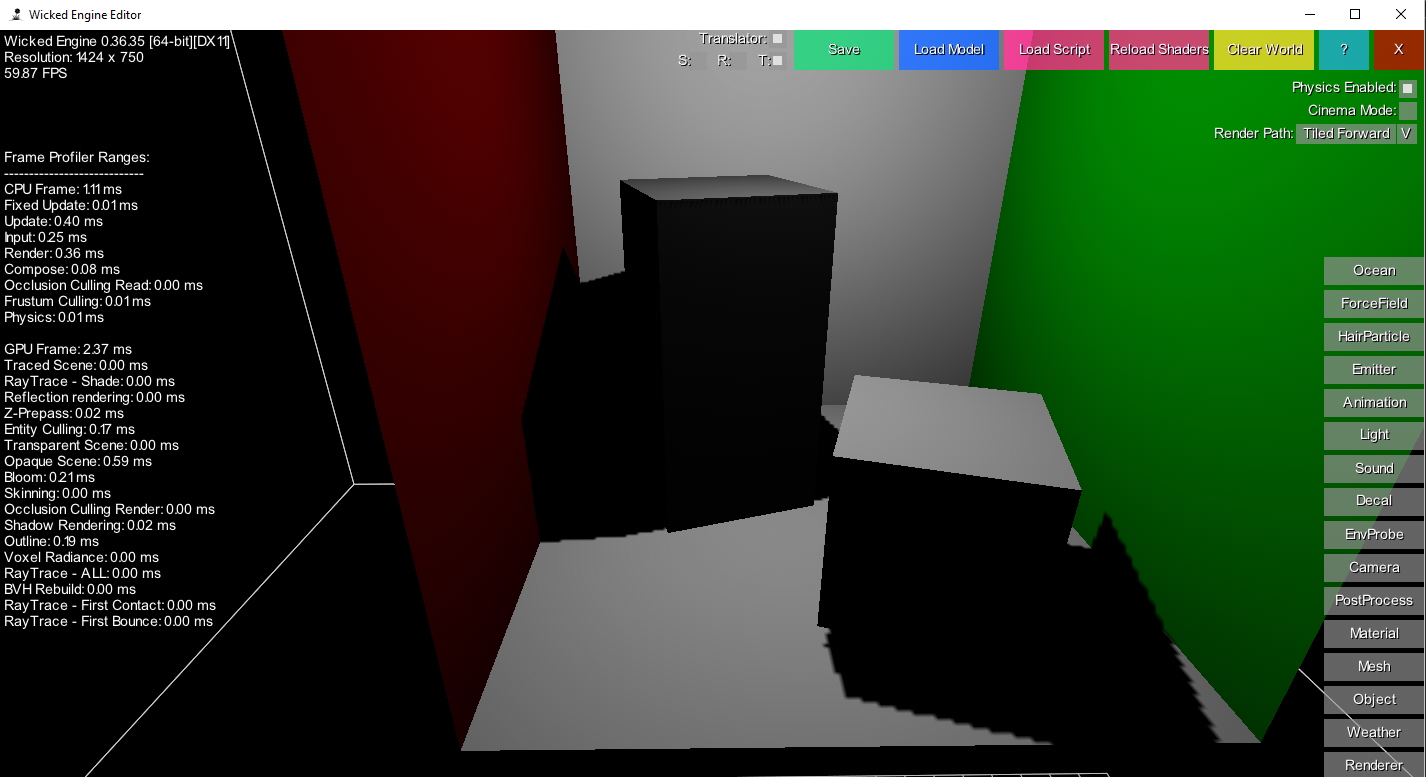Click the Frame Profiler Ranges heading
Screen dimensions: 1426x777
coord(77,157)
